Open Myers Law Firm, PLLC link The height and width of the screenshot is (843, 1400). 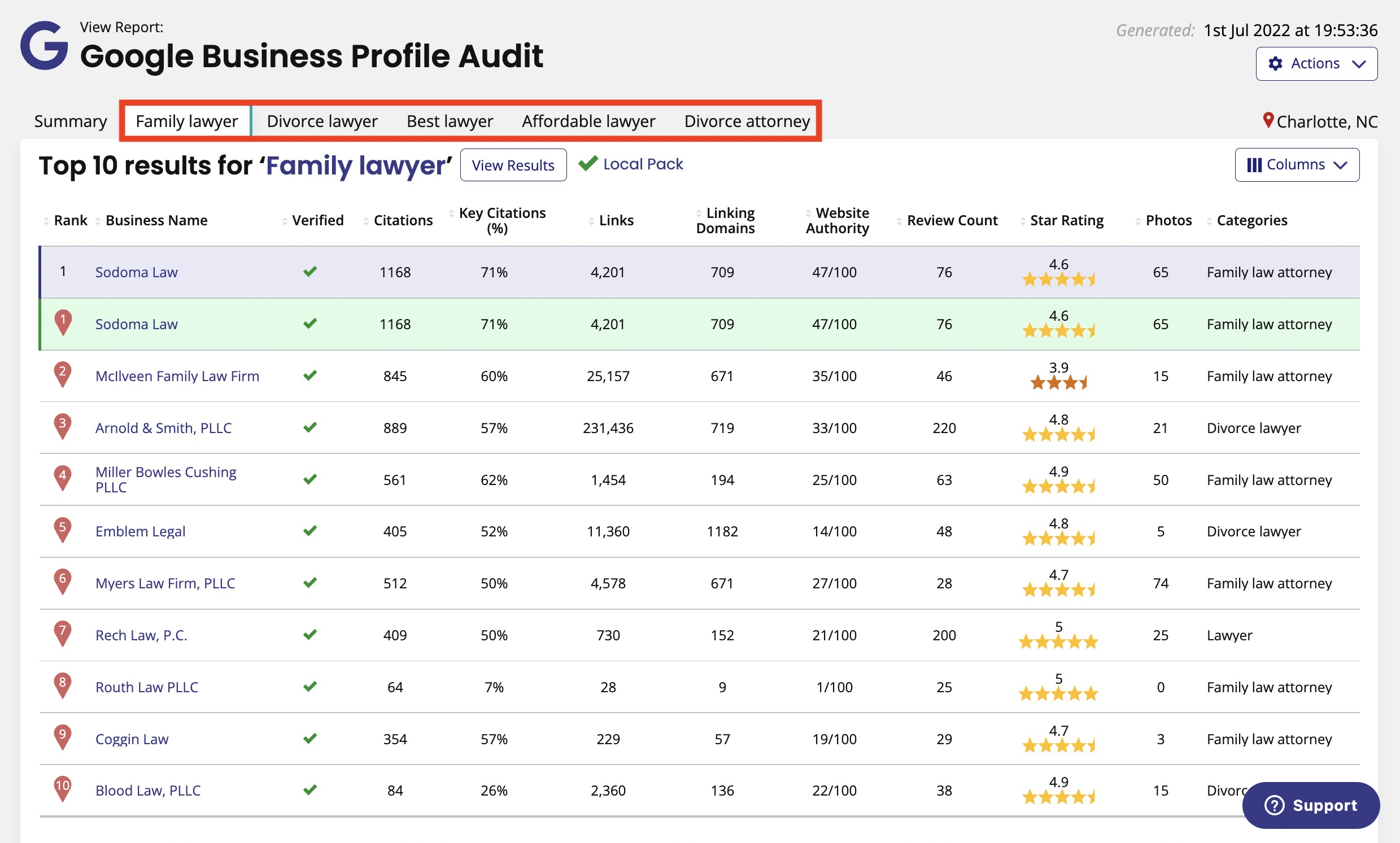[x=165, y=583]
